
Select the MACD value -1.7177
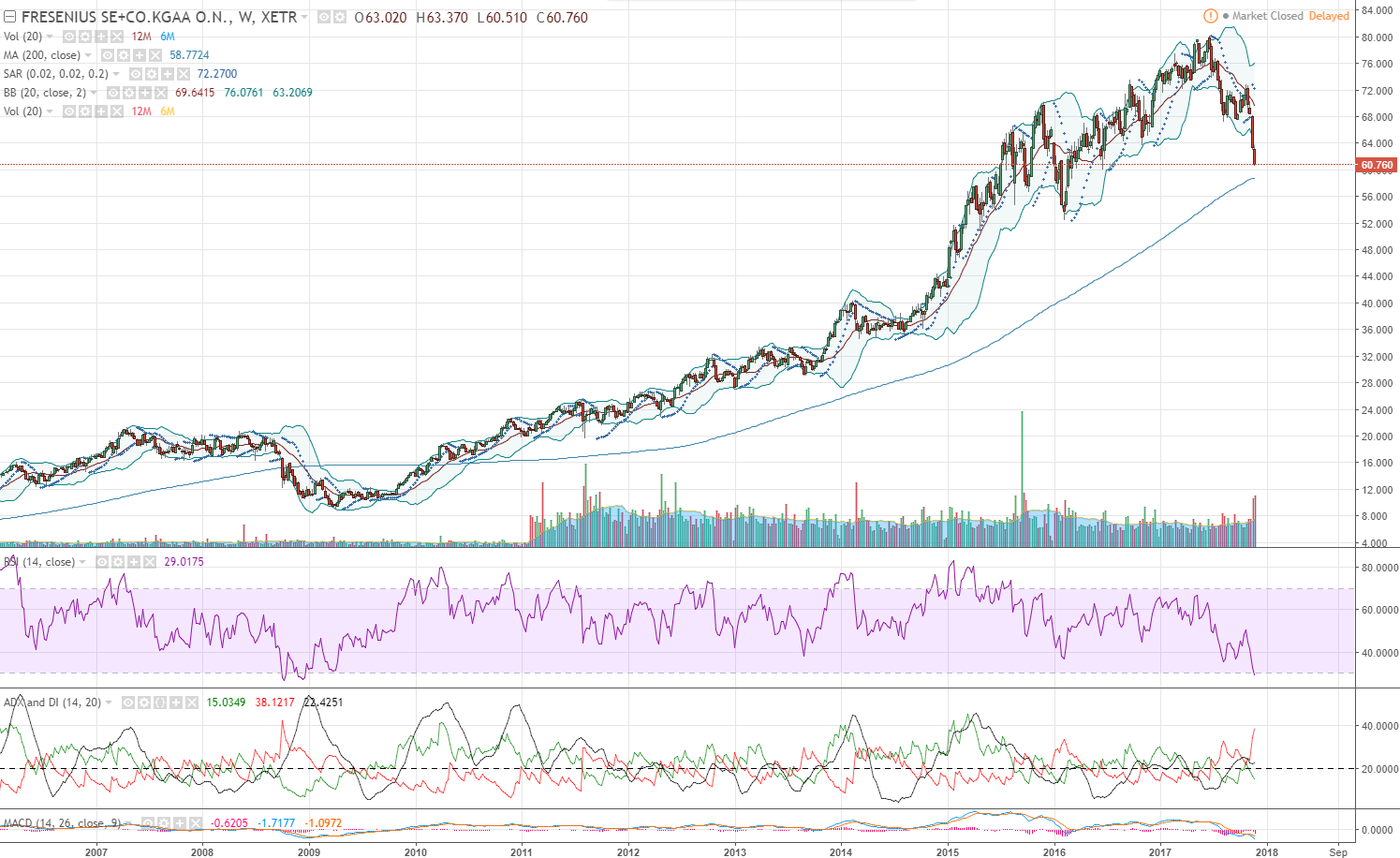click(x=276, y=823)
